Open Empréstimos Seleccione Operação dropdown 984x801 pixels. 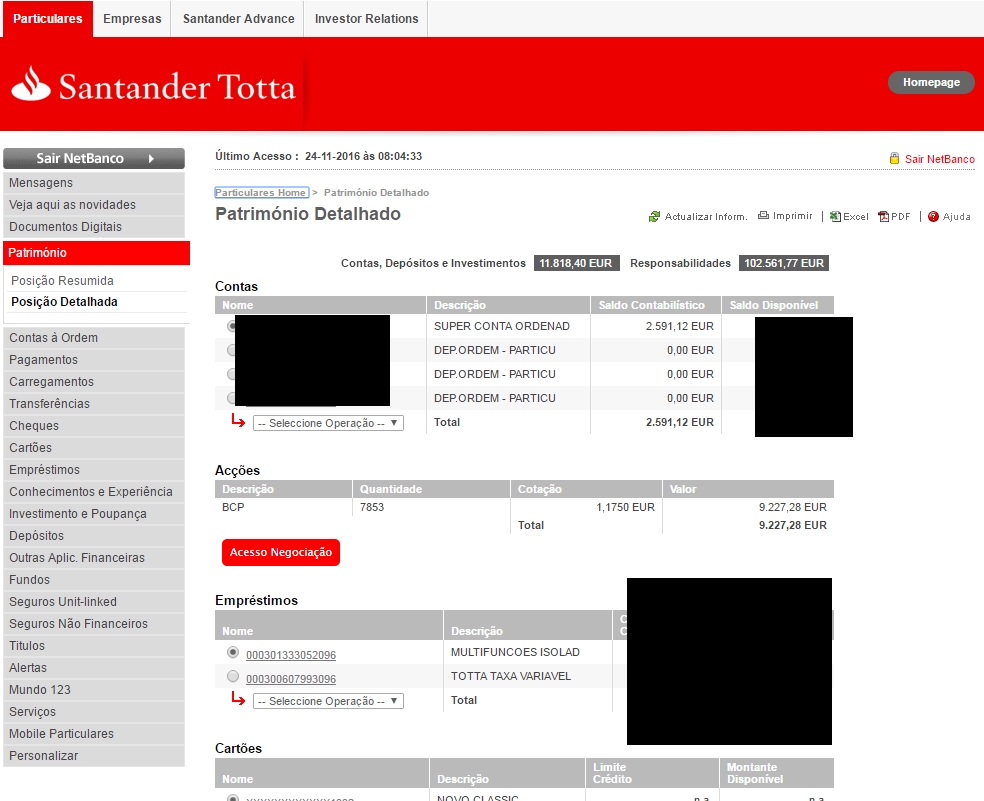coord(327,701)
